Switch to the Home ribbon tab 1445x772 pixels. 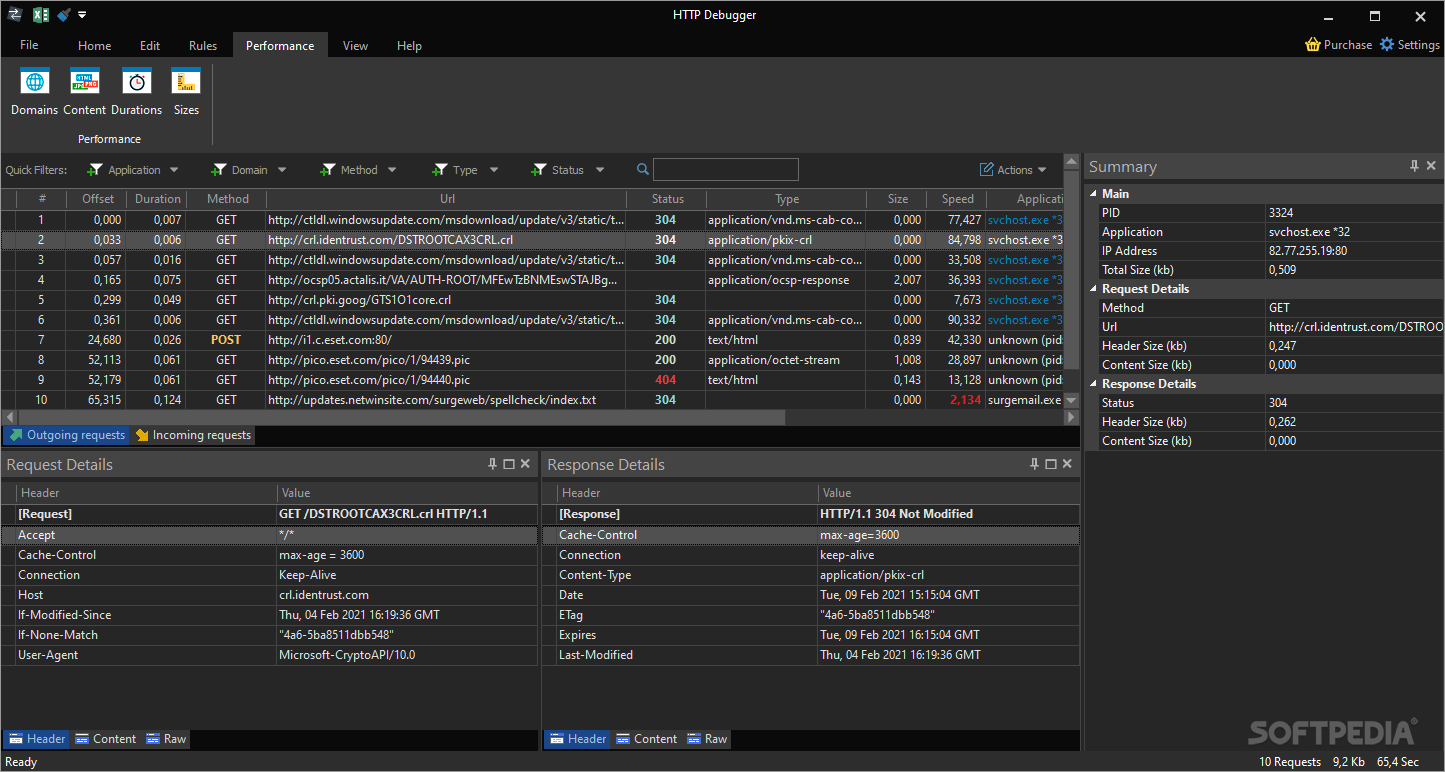[x=95, y=45]
